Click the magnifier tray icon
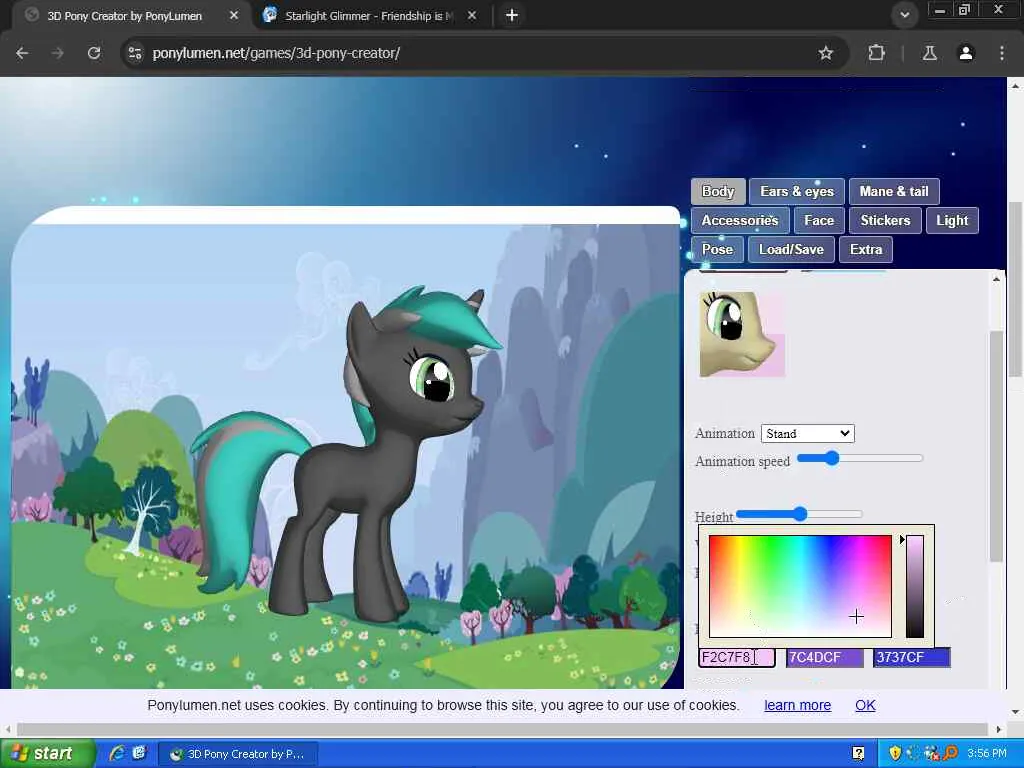 coord(950,754)
